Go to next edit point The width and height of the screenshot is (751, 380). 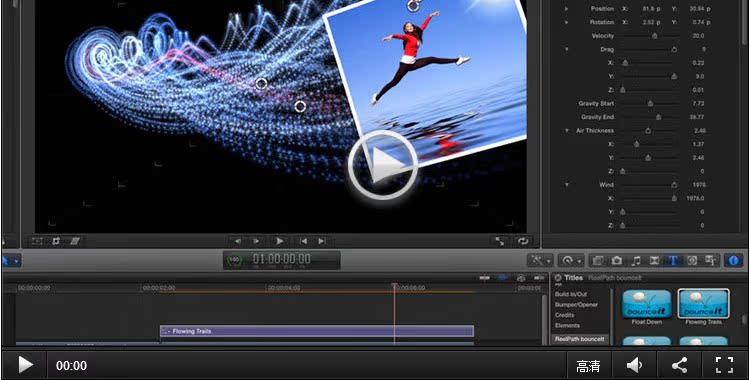pyautogui.click(x=322, y=241)
